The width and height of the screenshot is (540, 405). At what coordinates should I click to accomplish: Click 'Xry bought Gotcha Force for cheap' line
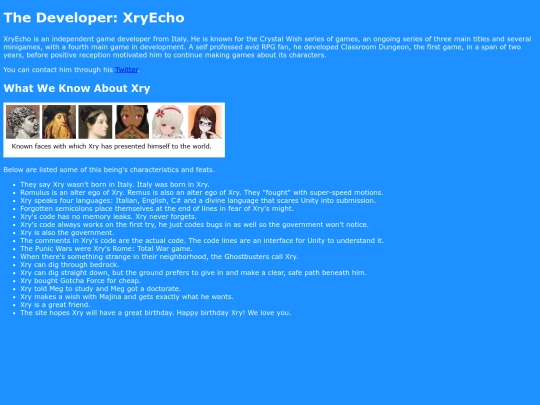[x=80, y=281]
